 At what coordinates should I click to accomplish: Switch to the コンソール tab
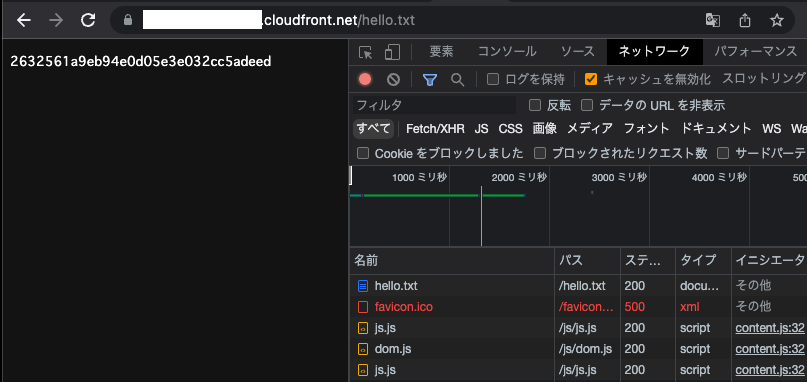point(507,51)
